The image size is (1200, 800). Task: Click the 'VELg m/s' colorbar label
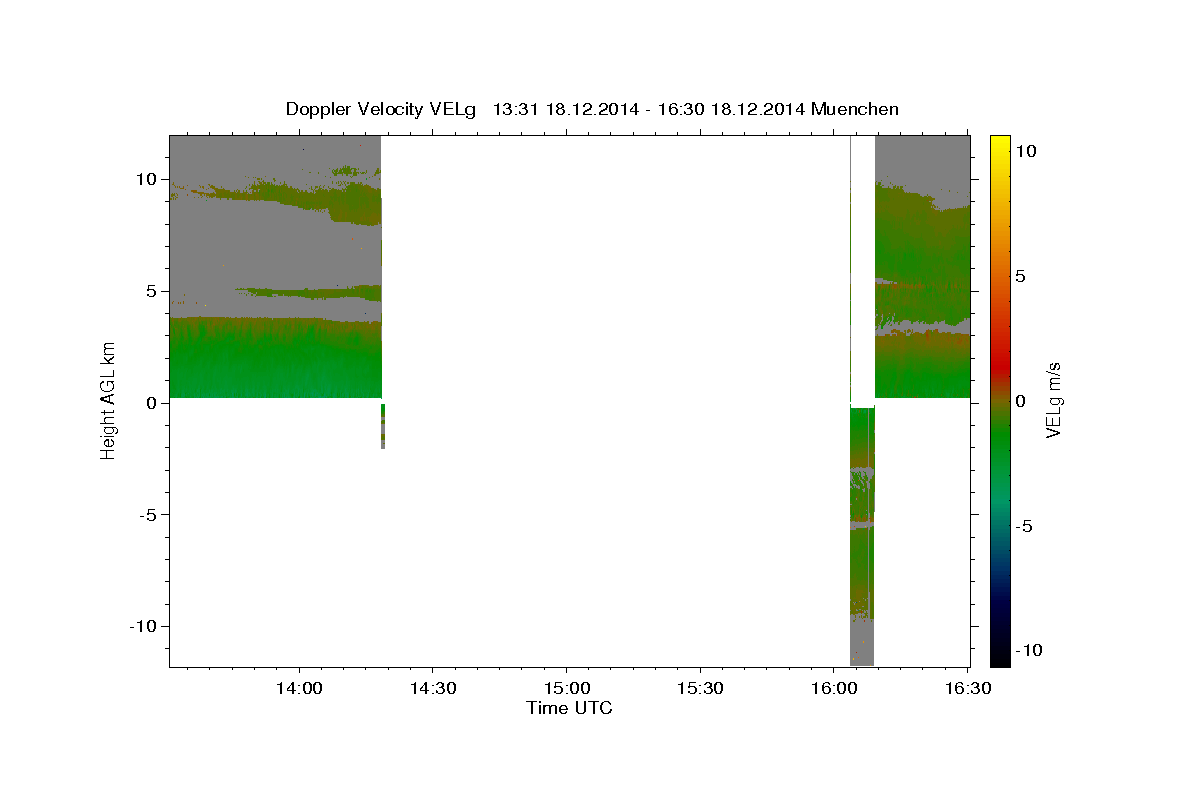point(1053,399)
